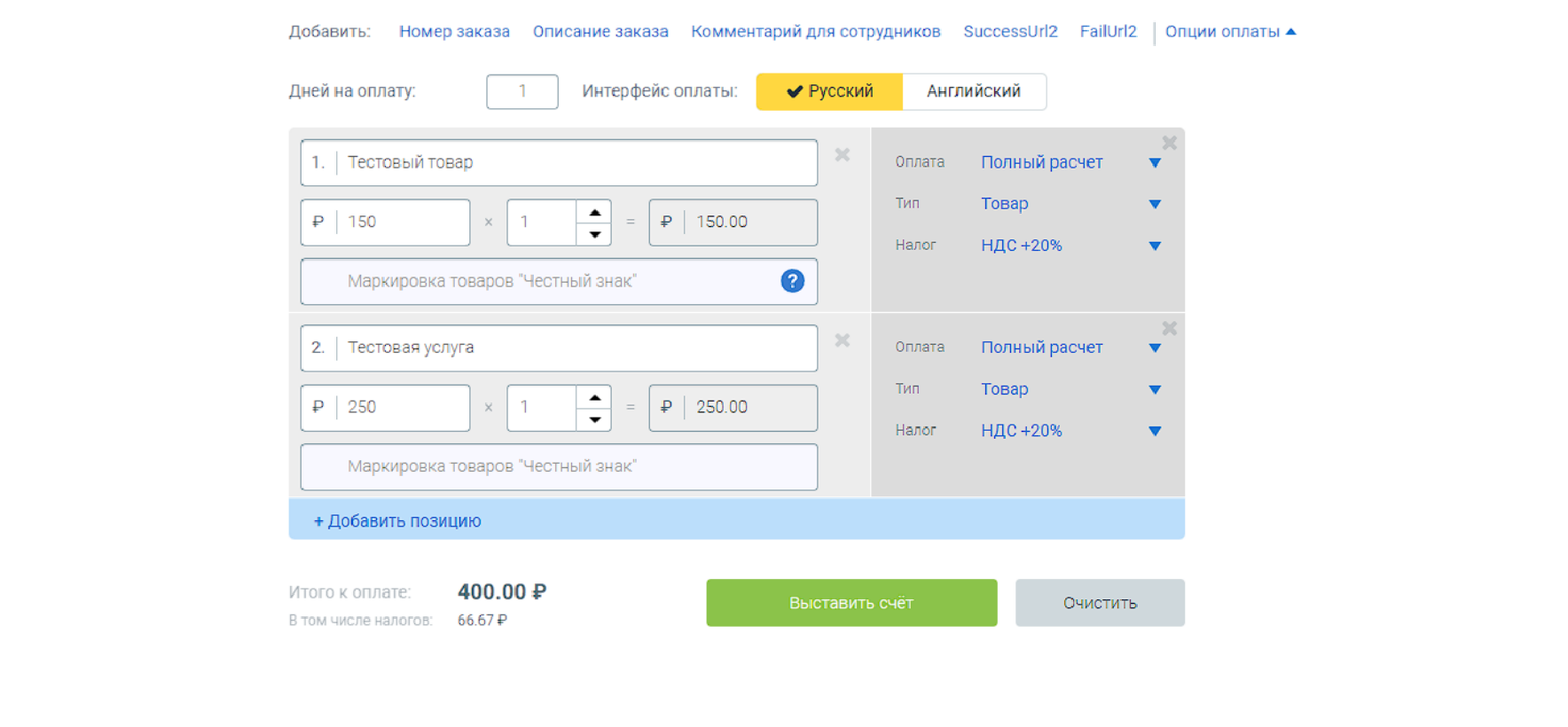Click the "Честный знак" marking field of item 2

point(559,466)
